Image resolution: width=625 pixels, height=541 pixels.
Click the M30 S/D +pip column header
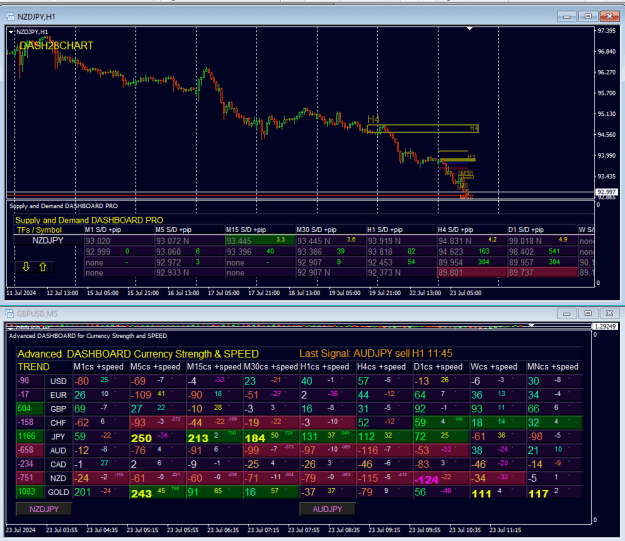[316, 230]
